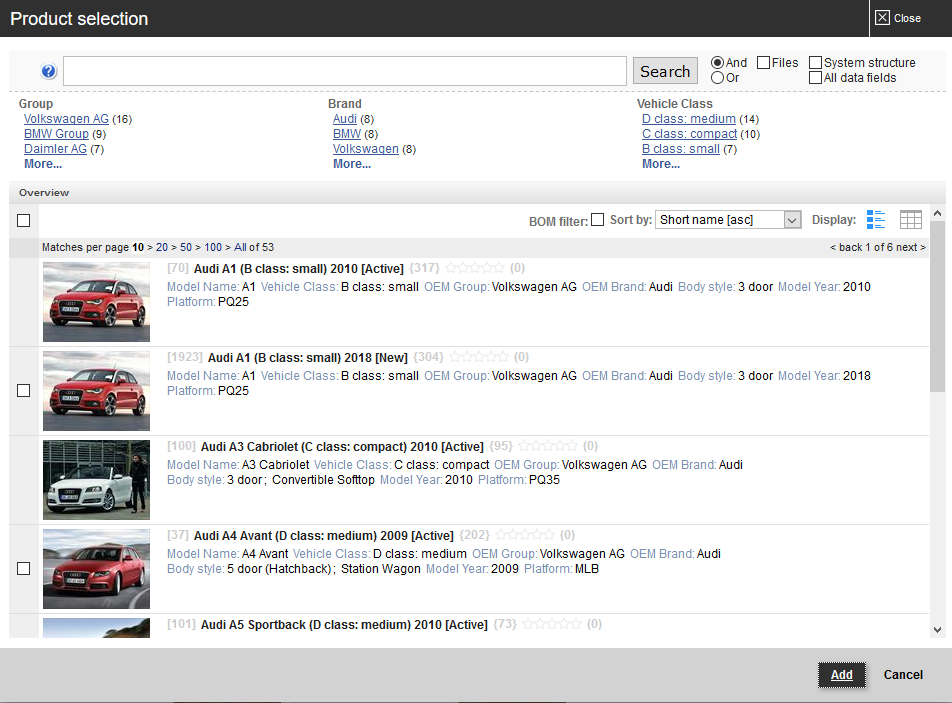
Task: Tick checkbox for Audi A4 Avant row
Action: point(24,568)
